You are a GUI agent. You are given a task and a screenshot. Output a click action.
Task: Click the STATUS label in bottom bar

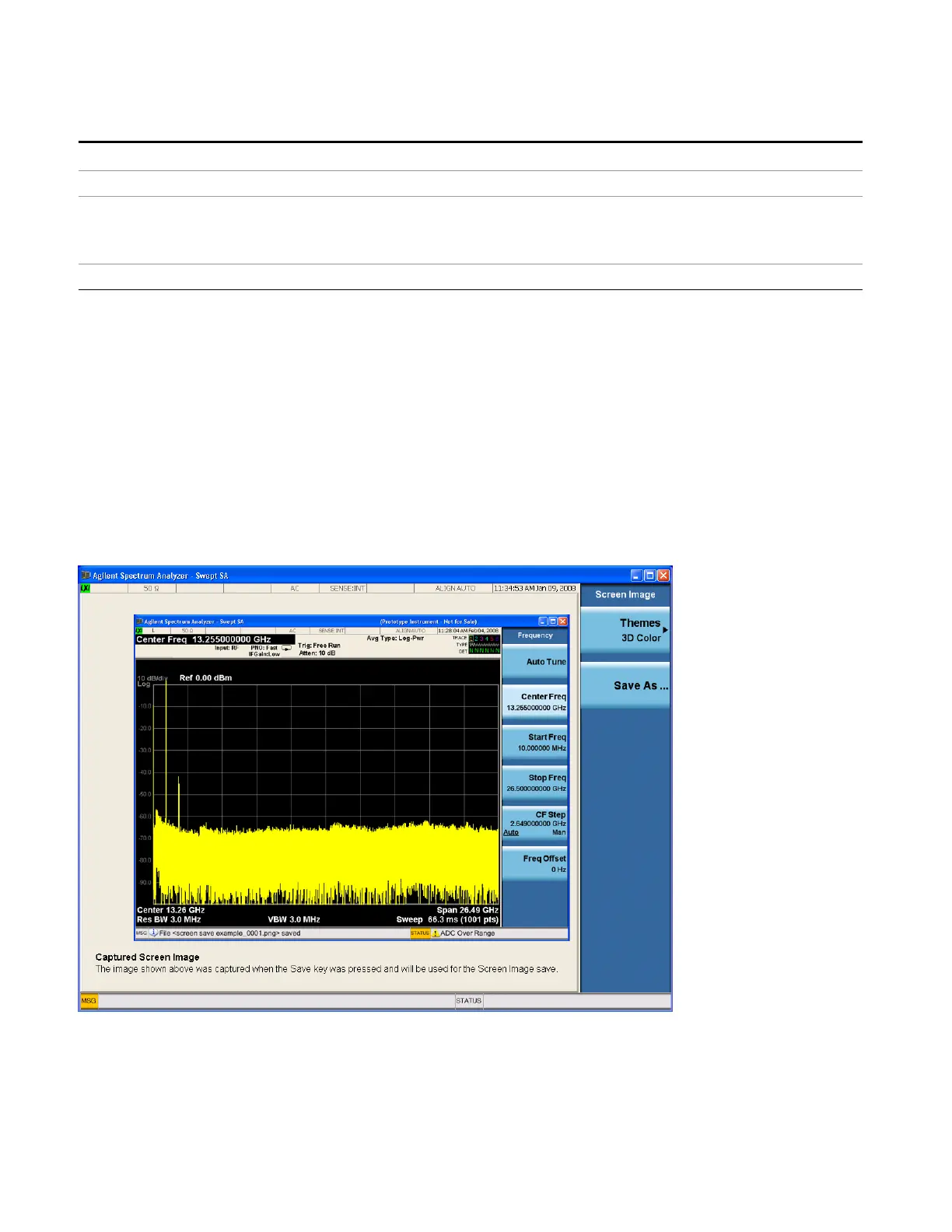(x=469, y=1001)
